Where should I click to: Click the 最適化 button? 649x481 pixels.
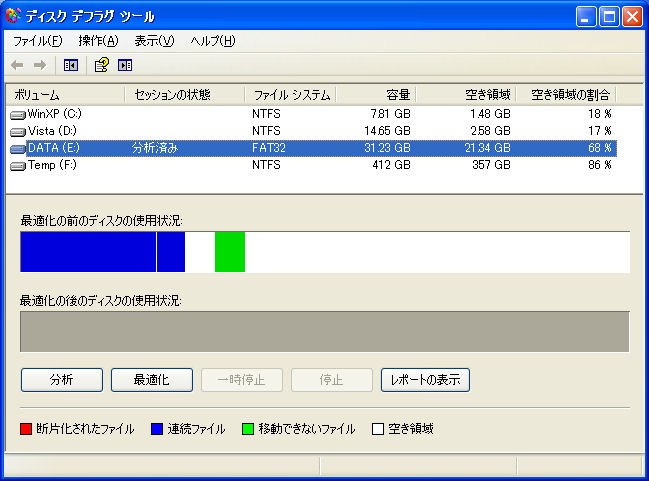(x=151, y=380)
